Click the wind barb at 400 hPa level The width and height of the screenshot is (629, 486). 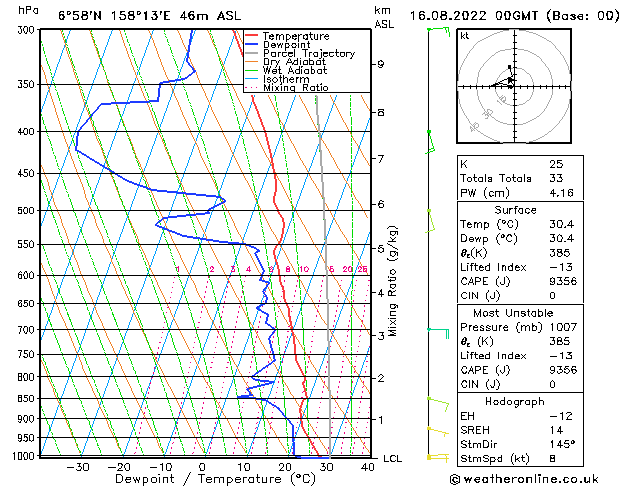pyautogui.click(x=430, y=142)
